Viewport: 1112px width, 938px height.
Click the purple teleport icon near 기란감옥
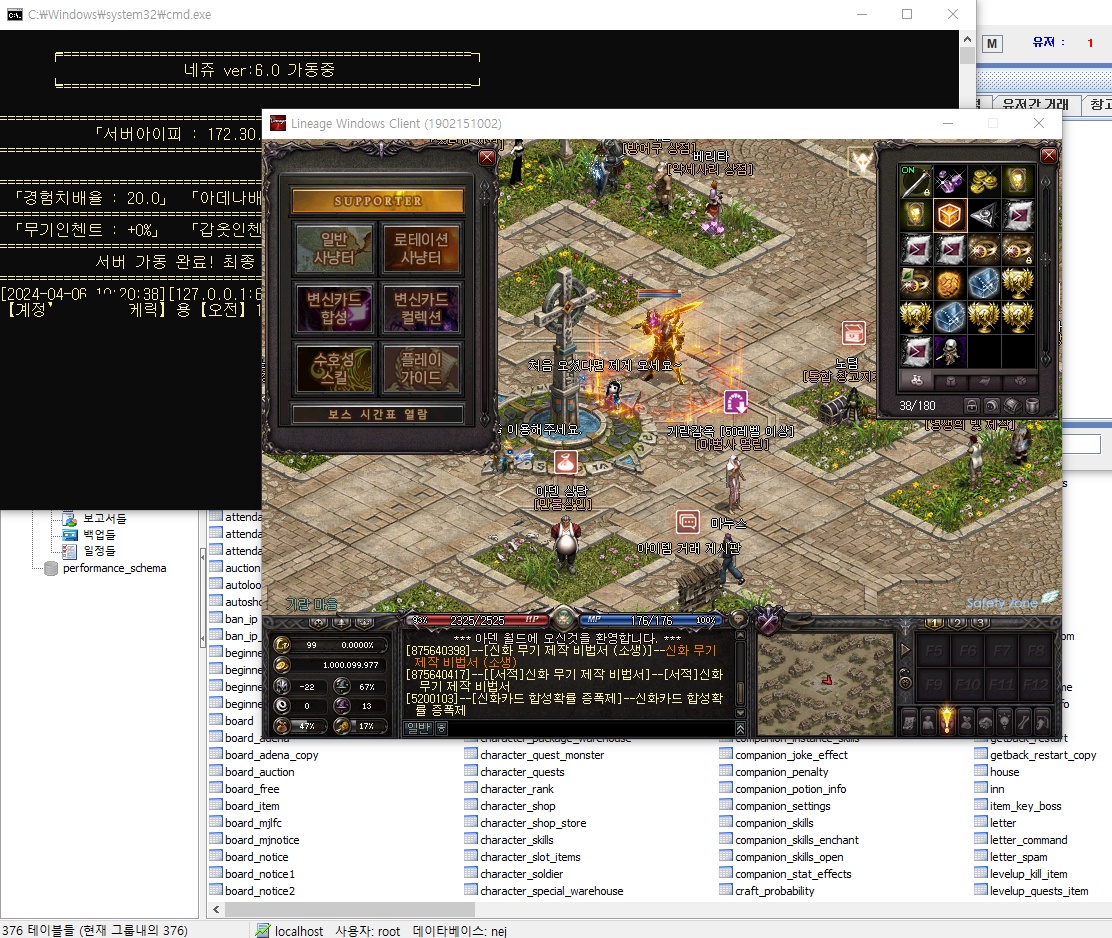[x=735, y=403]
